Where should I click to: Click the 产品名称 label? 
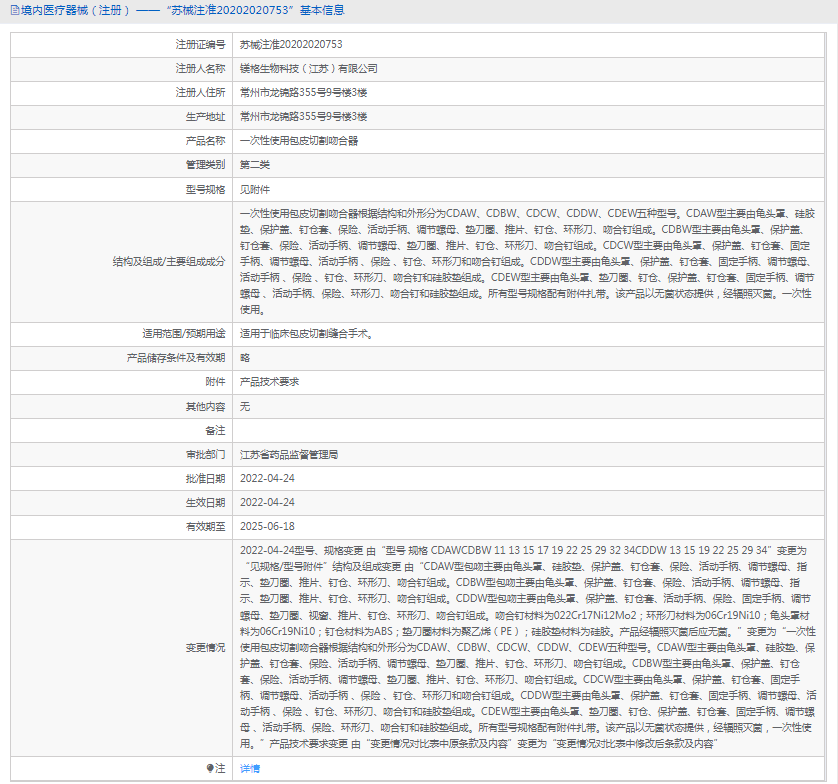point(205,141)
